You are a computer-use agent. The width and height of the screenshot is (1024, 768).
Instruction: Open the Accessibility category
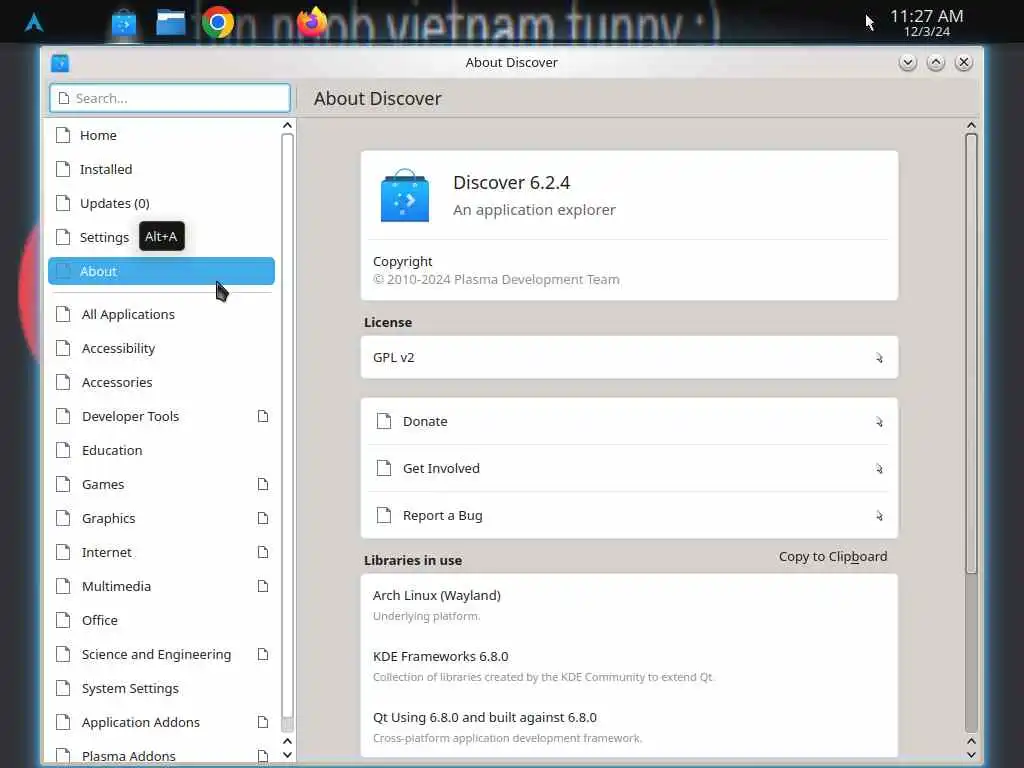pyautogui.click(x=161, y=348)
